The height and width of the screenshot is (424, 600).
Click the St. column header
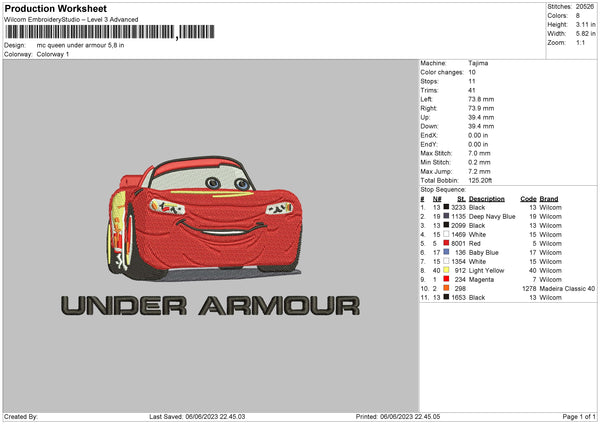pos(461,199)
